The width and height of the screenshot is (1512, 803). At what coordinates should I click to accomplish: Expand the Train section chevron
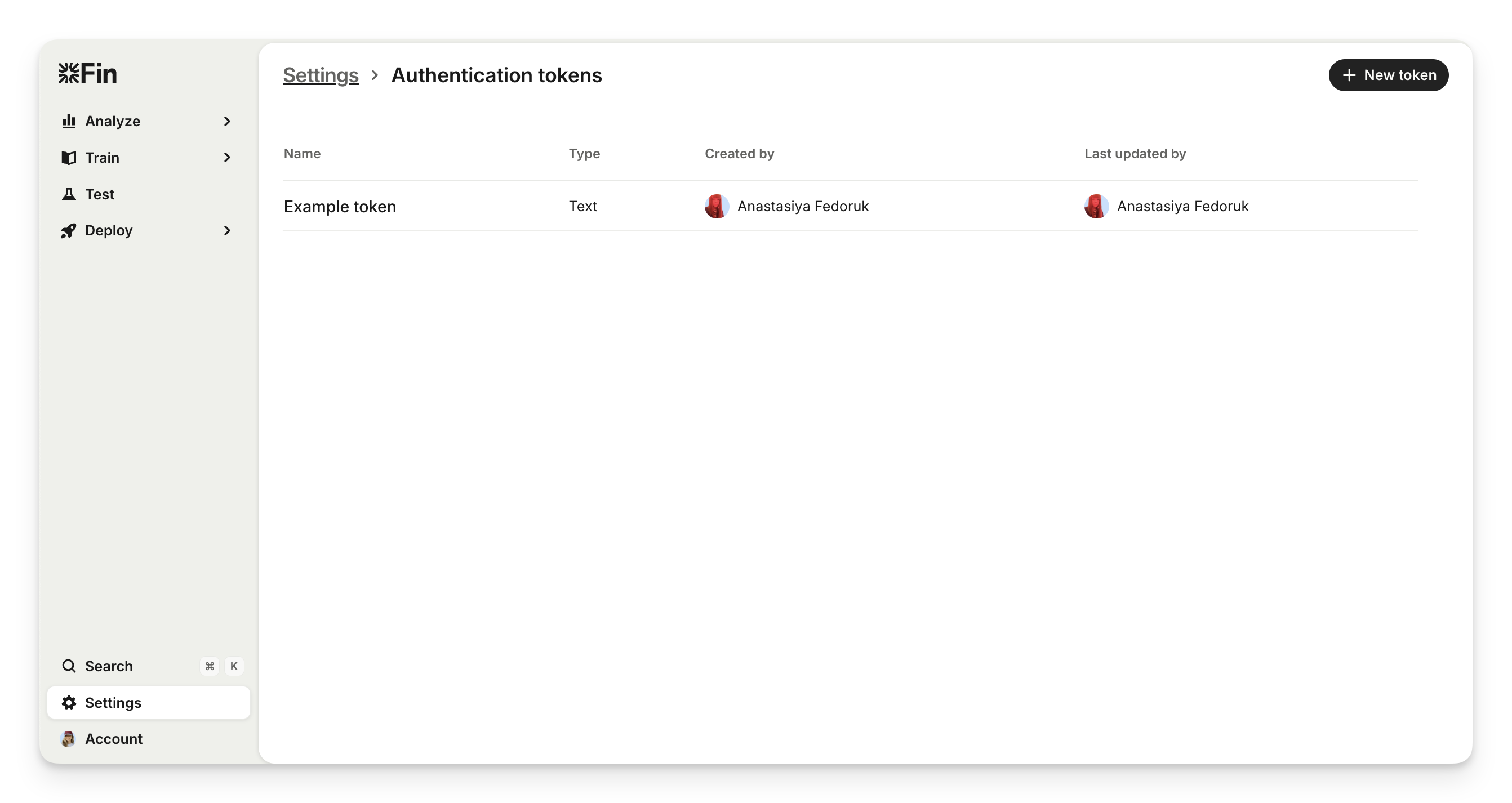point(227,158)
